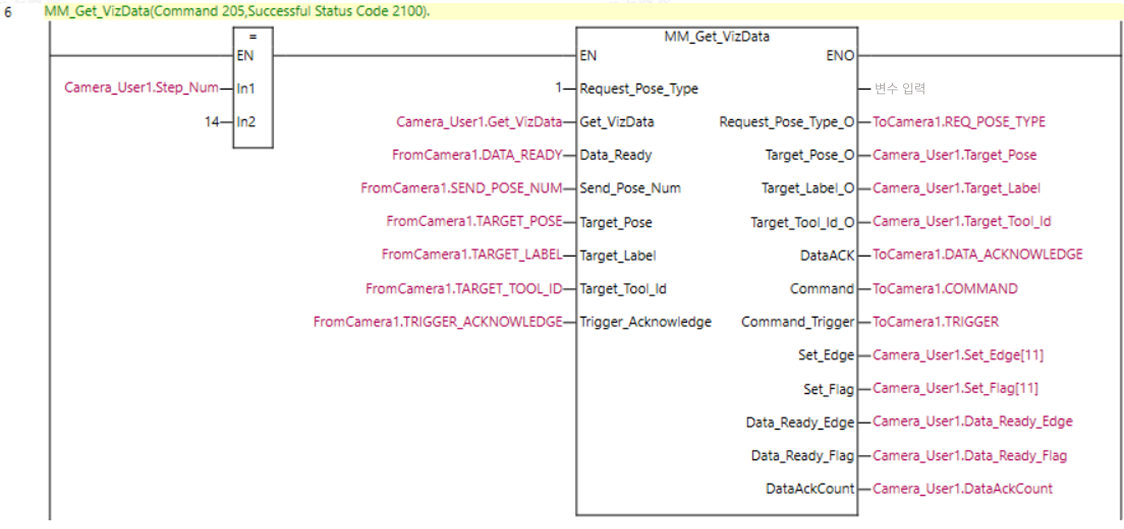Click the Request_Pose_Type input pin label
This screenshot has width=1124, height=529.
pyautogui.click(x=639, y=89)
